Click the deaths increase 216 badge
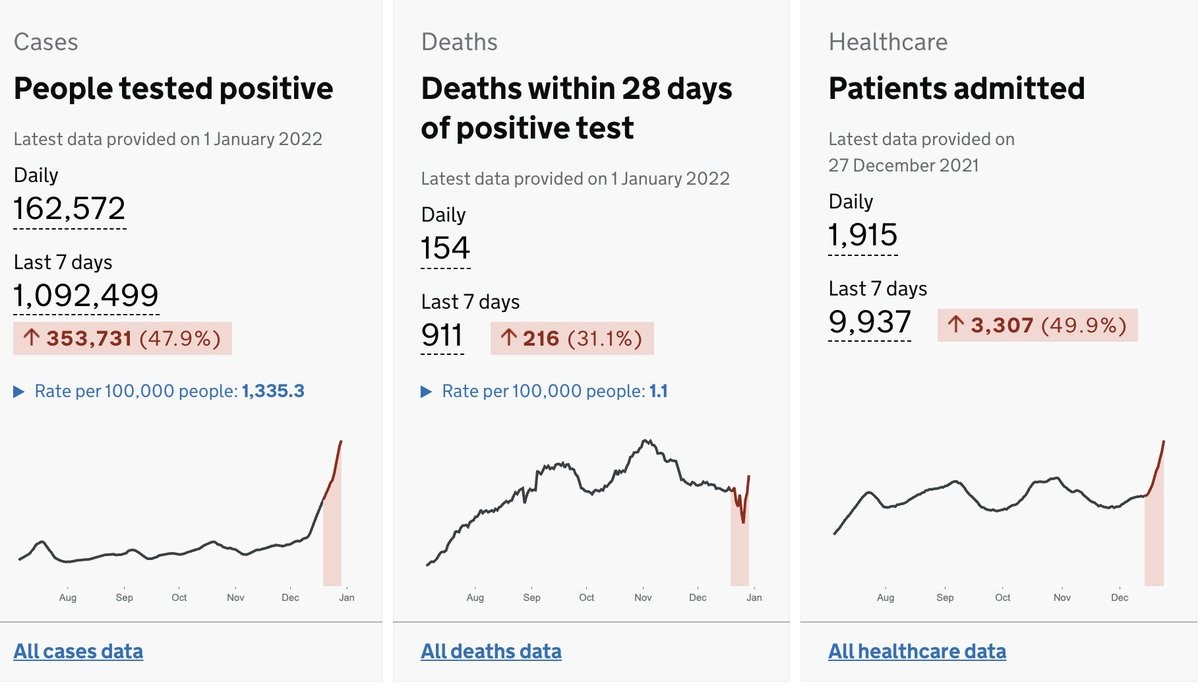This screenshot has width=1200, height=686. [572, 338]
